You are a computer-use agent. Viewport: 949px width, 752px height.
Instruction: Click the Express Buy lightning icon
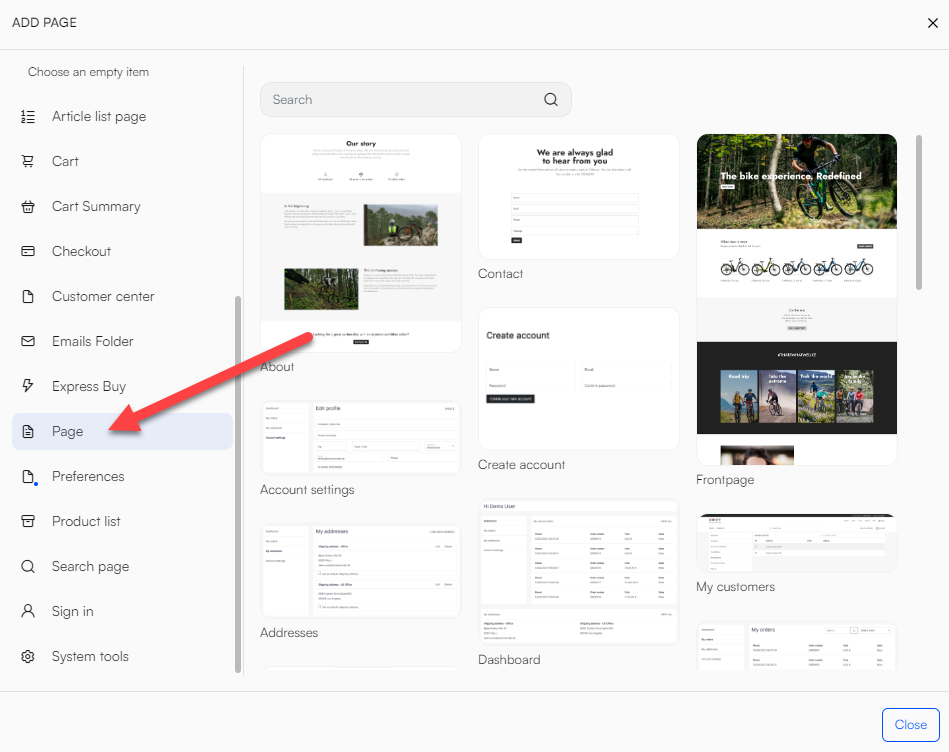[x=28, y=387]
